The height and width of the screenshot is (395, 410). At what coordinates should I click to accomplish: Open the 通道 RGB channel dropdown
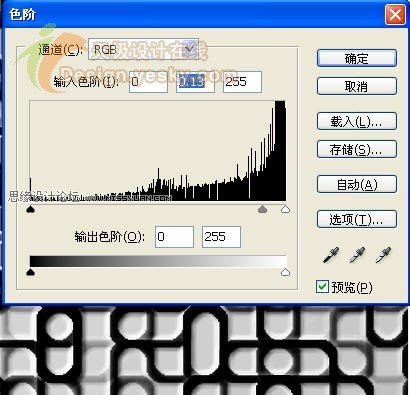coord(143,49)
